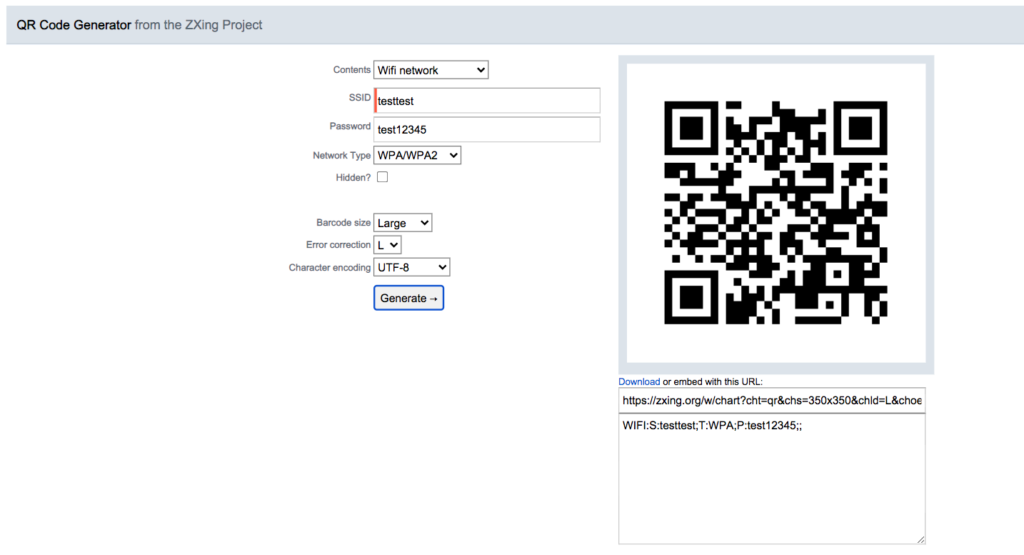1024x555 pixels.
Task: Click the Download link
Action: pos(639,381)
